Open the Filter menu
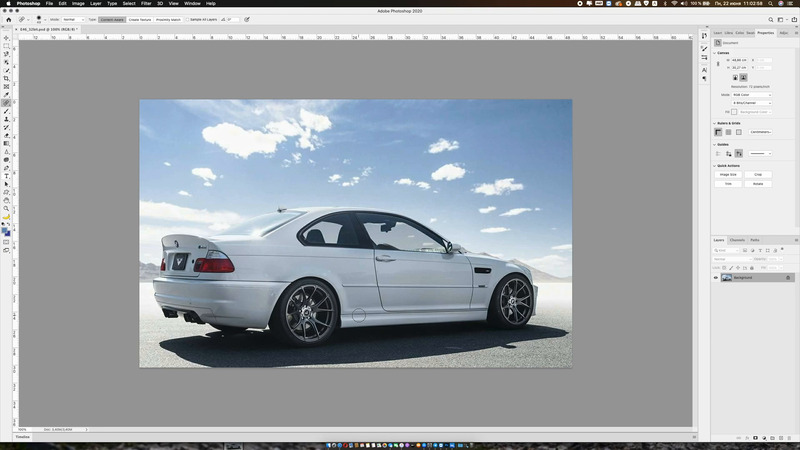The height and width of the screenshot is (450, 800). [146, 3]
